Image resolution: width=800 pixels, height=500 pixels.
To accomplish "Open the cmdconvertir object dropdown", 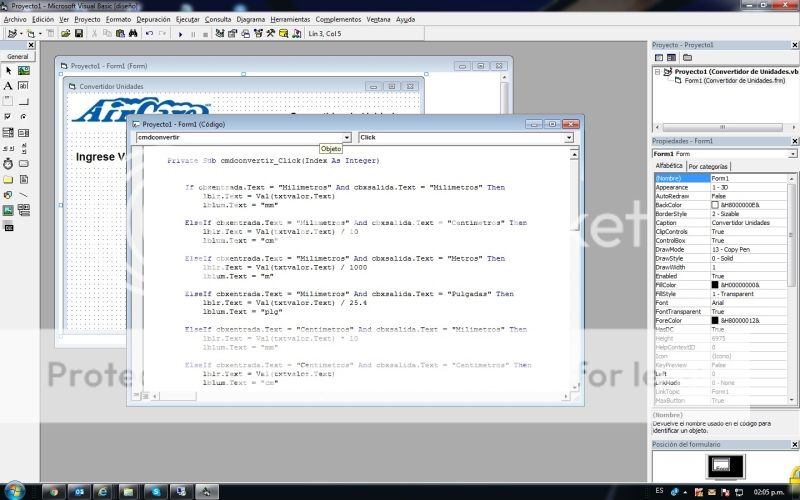I will tap(346, 137).
